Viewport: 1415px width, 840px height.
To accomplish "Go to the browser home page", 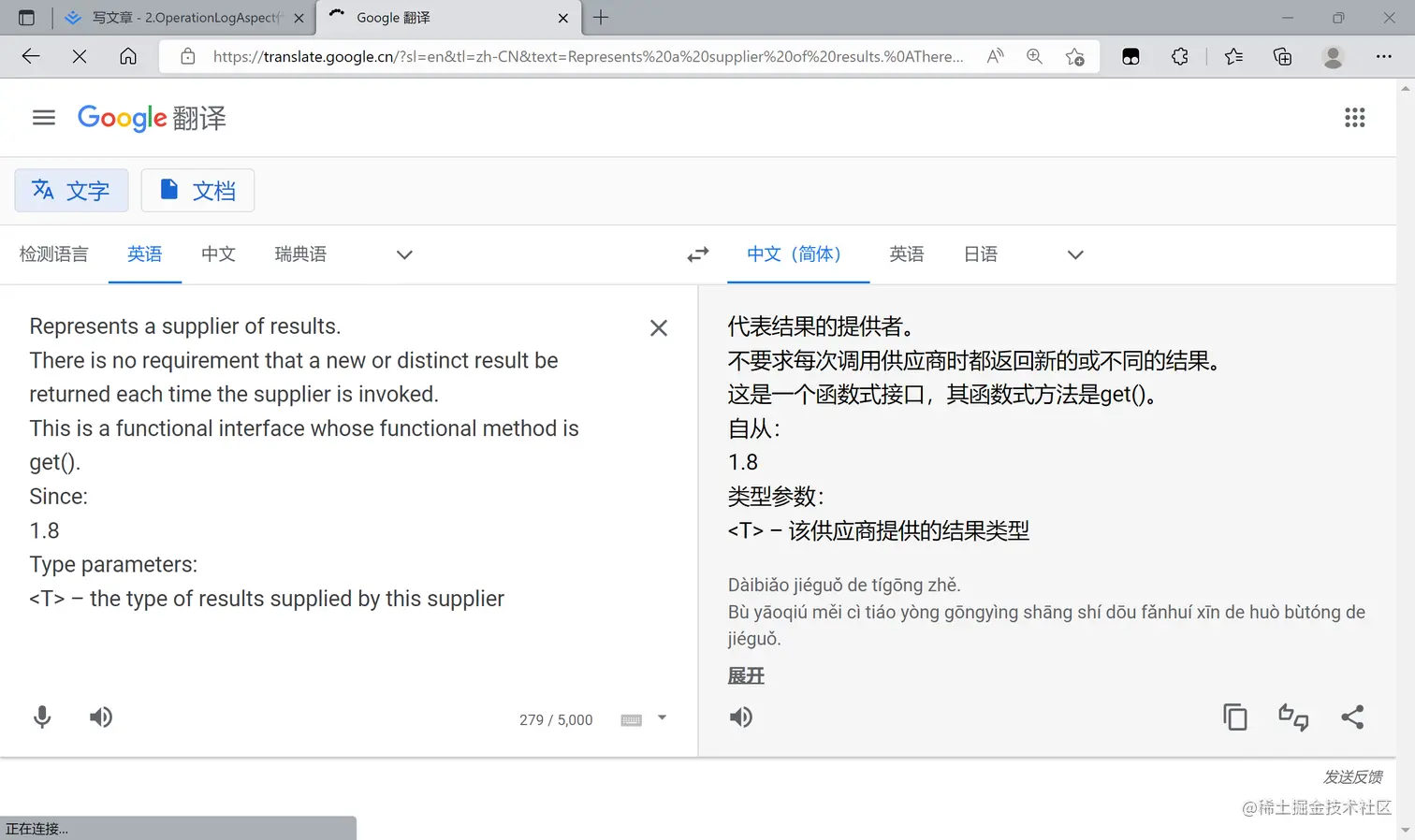I will pos(128,56).
